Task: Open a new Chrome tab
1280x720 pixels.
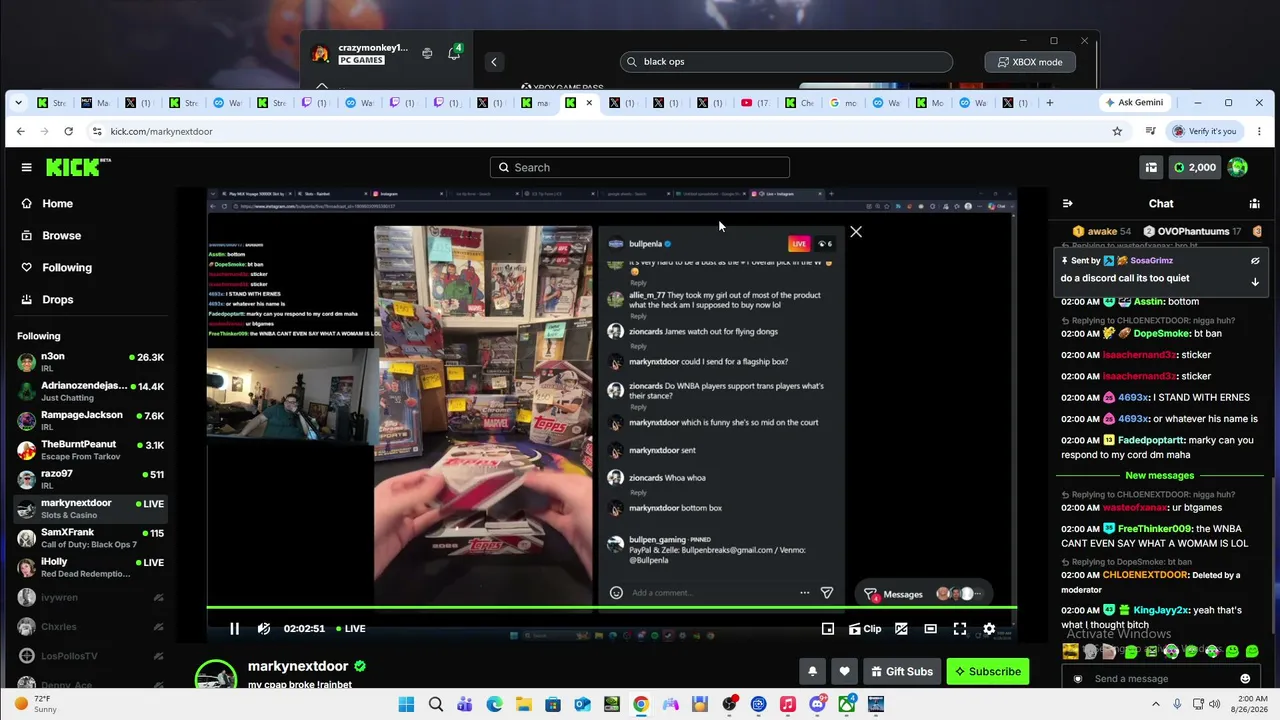Action: (x=1049, y=103)
